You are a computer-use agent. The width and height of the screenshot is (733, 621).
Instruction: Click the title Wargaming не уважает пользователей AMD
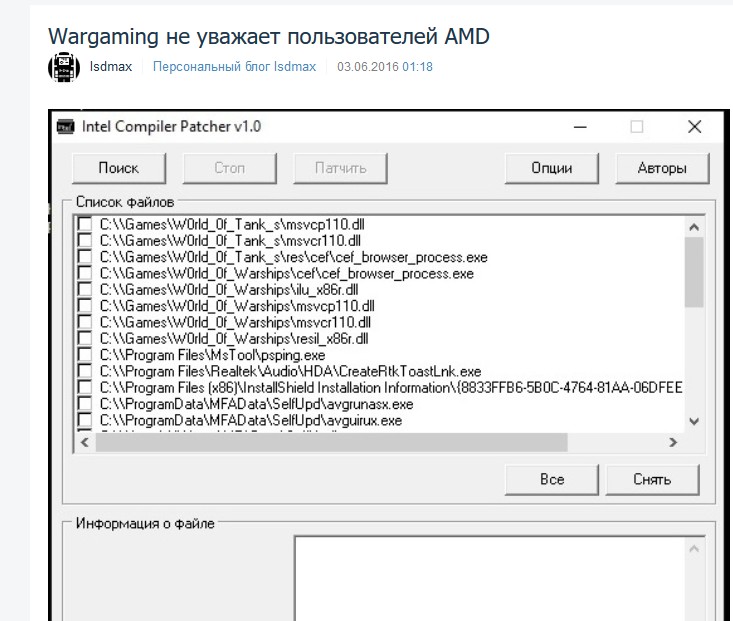[269, 36]
